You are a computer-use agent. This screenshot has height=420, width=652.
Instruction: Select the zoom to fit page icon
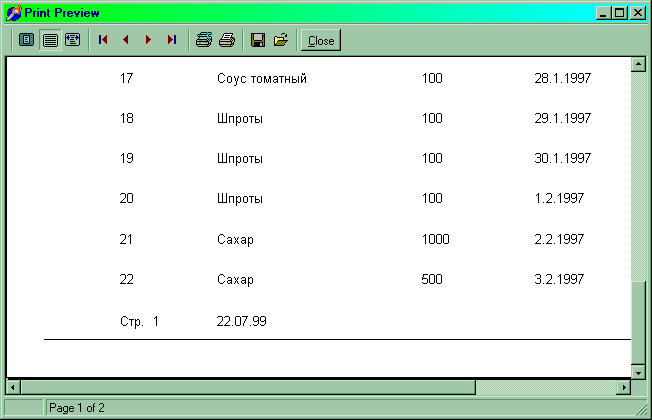[x=27, y=40]
